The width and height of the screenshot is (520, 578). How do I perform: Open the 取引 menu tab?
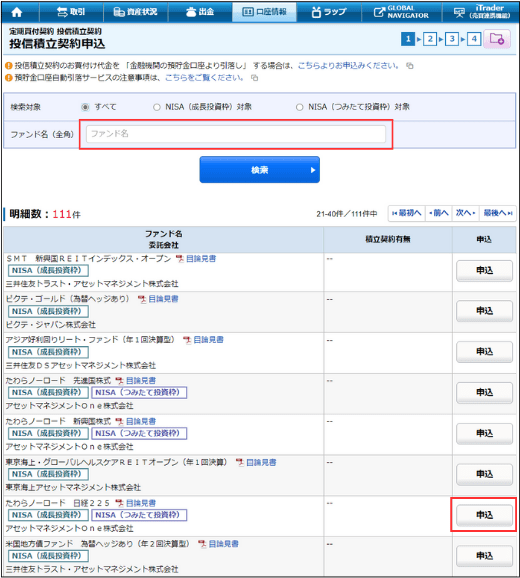[71, 12]
